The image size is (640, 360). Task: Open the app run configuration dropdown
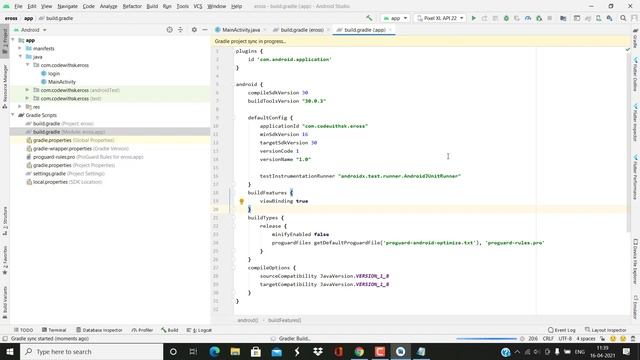pyautogui.click(x=395, y=18)
